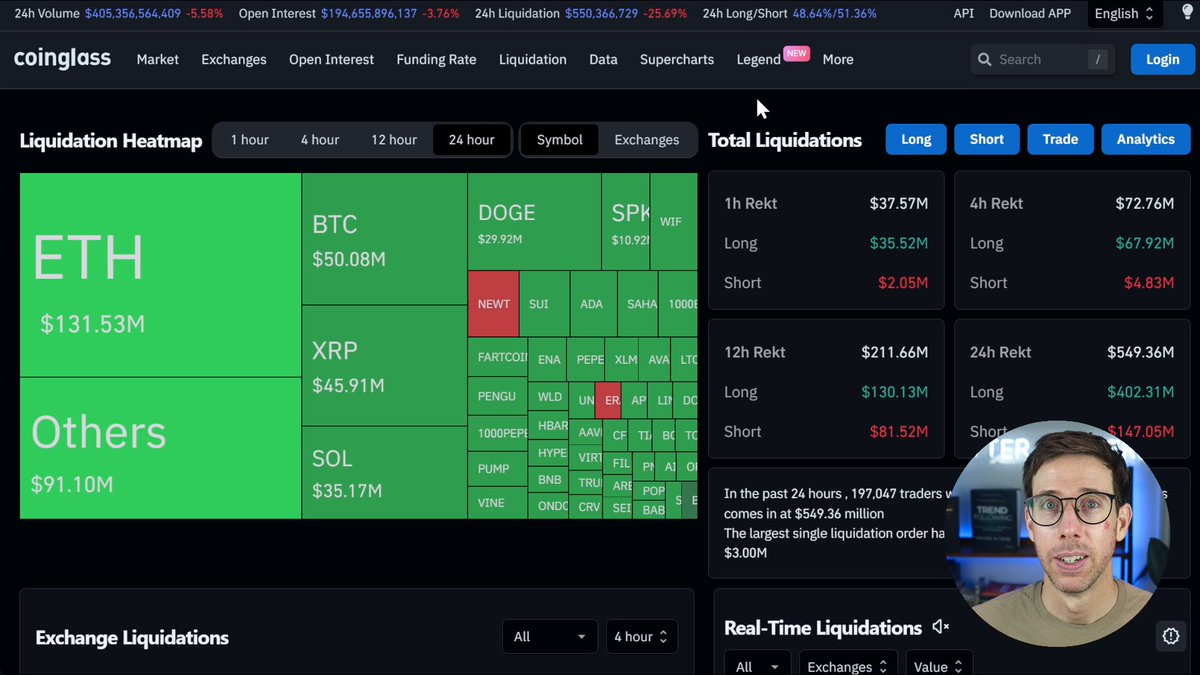Image resolution: width=1200 pixels, height=675 pixels.
Task: Open the Funding Rate menu
Action: coord(436,60)
